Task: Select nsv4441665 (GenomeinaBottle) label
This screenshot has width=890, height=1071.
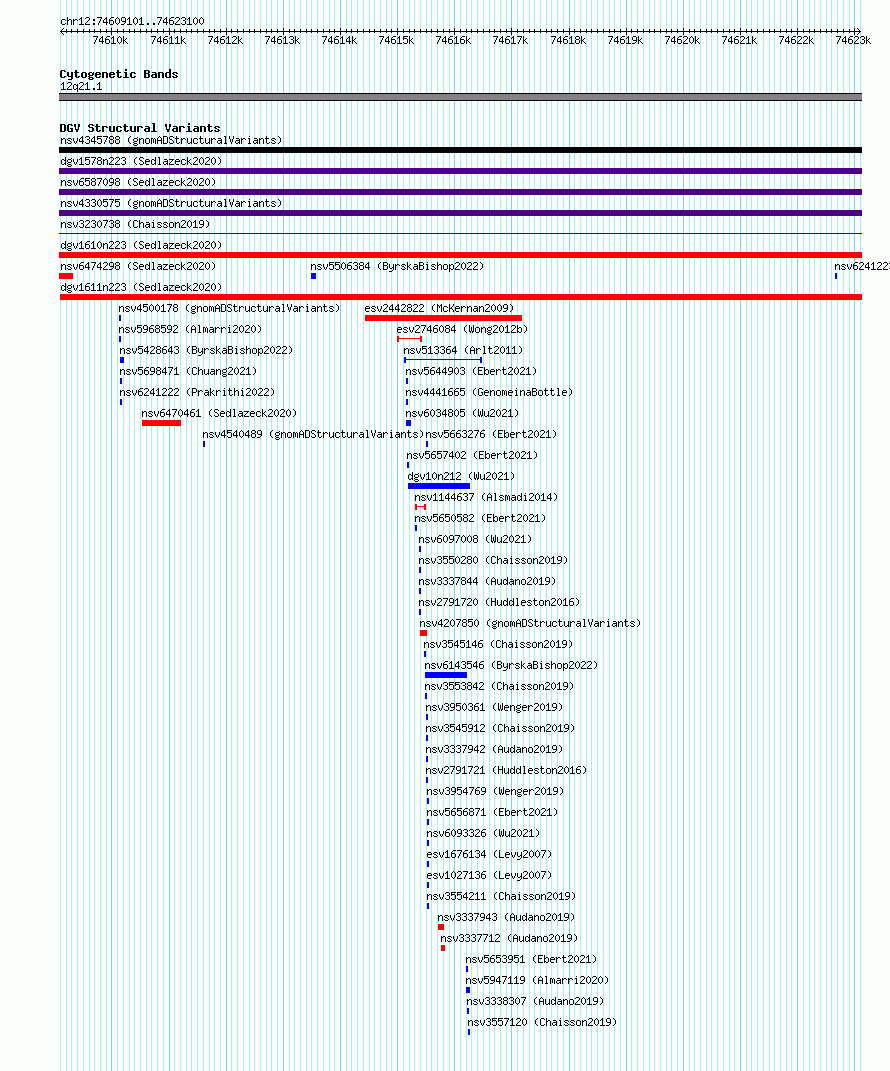Action: pos(489,392)
